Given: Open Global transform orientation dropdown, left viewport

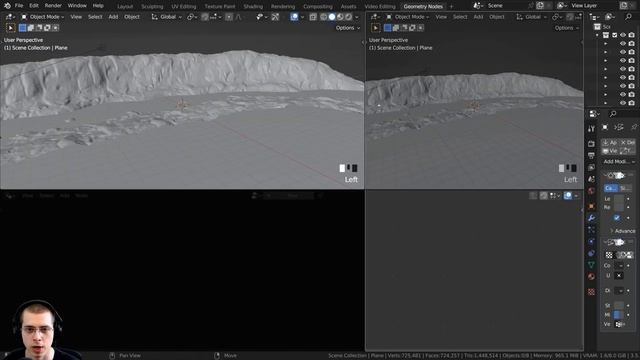Looking at the screenshot, I should (x=166, y=17).
